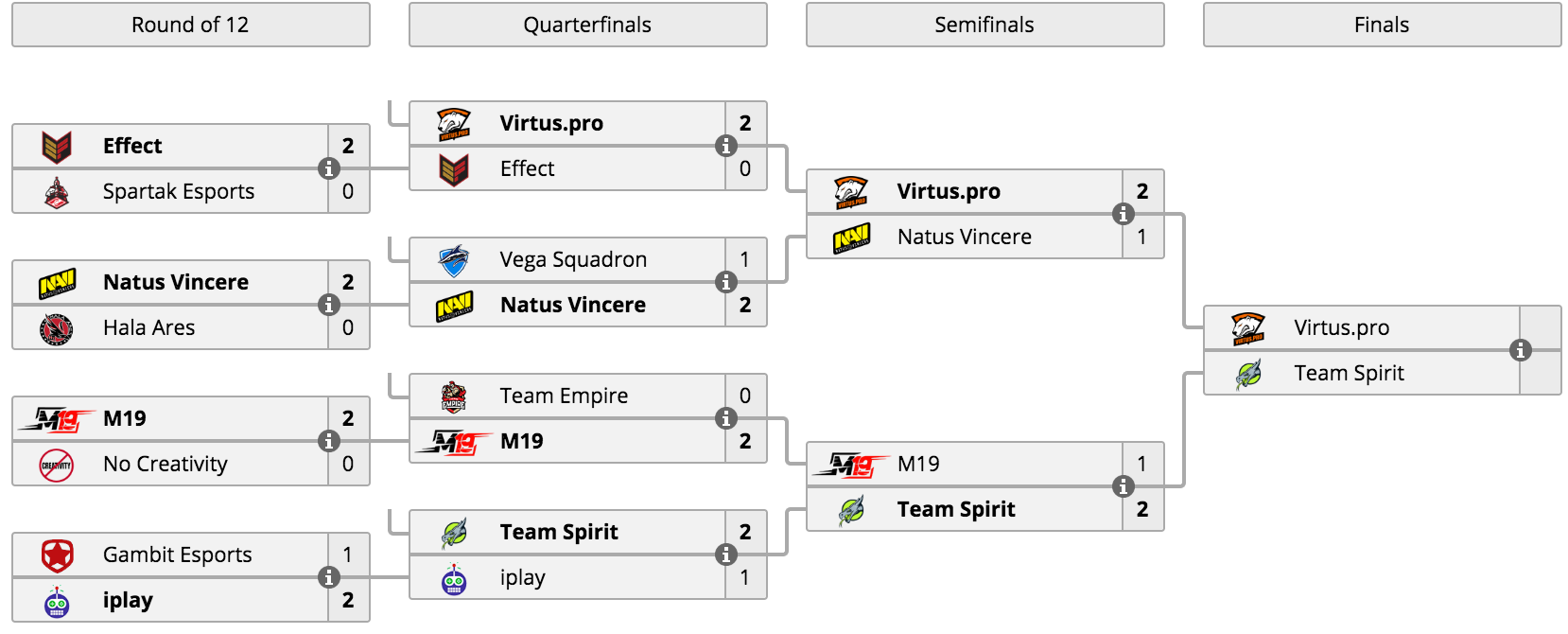Show details icon for the Finals match
The height and width of the screenshot is (634, 1568).
point(1521,350)
